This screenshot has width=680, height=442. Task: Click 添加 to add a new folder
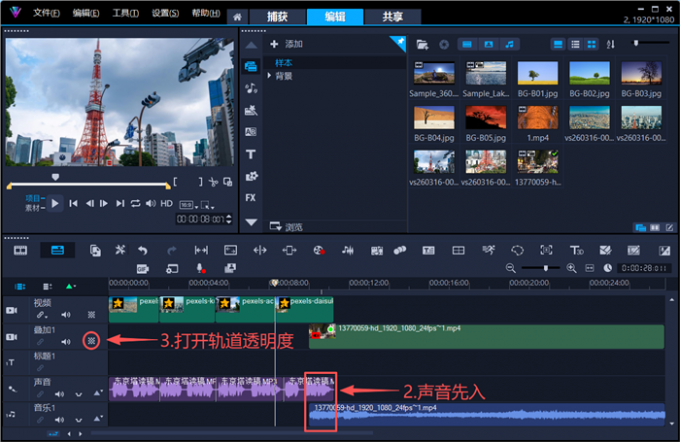(x=286, y=44)
